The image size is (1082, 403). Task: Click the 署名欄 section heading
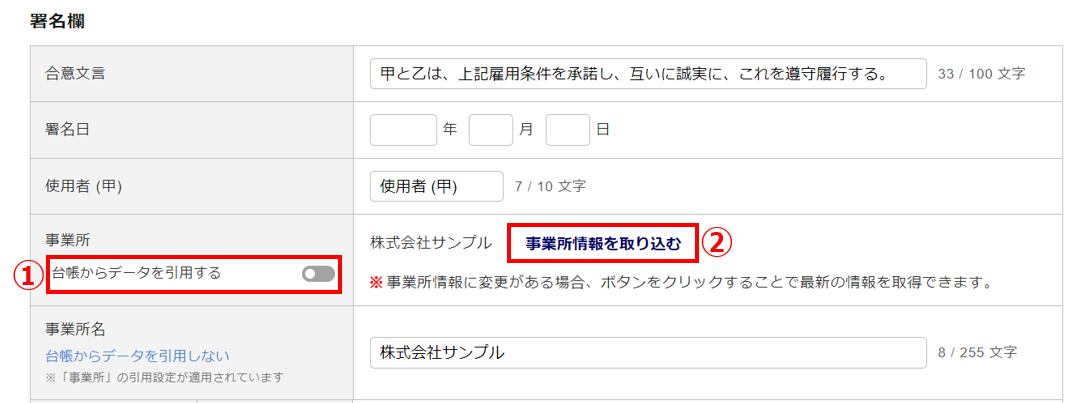click(x=57, y=21)
